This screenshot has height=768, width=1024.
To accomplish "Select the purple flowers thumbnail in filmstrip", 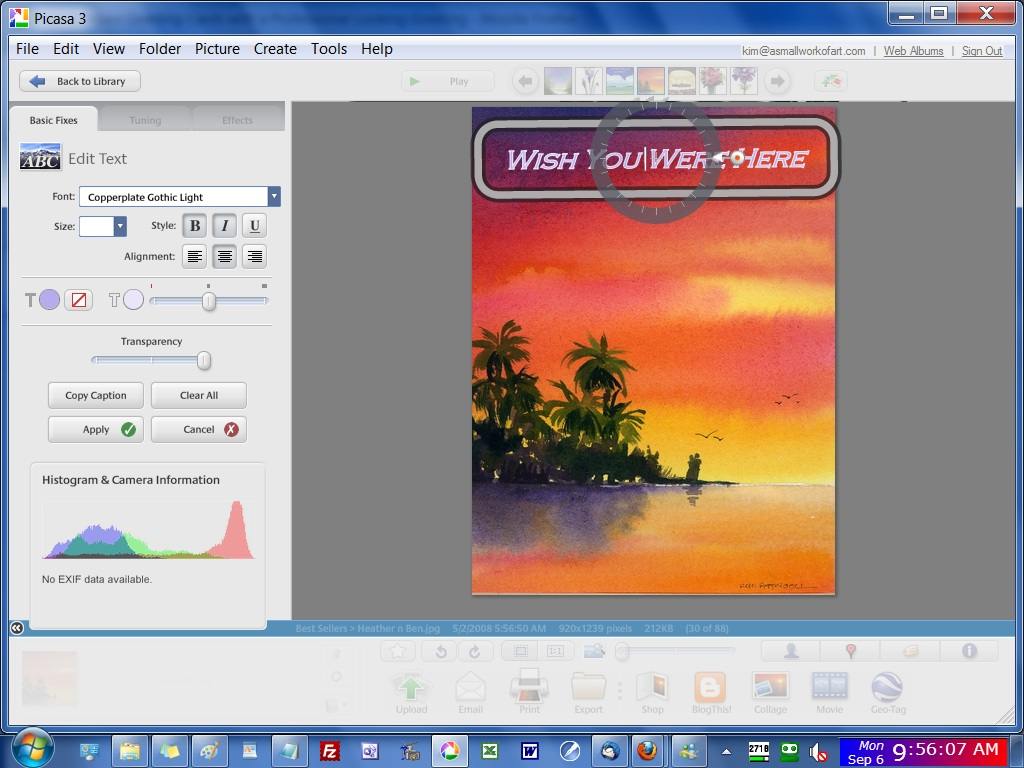I will pyautogui.click(x=744, y=82).
